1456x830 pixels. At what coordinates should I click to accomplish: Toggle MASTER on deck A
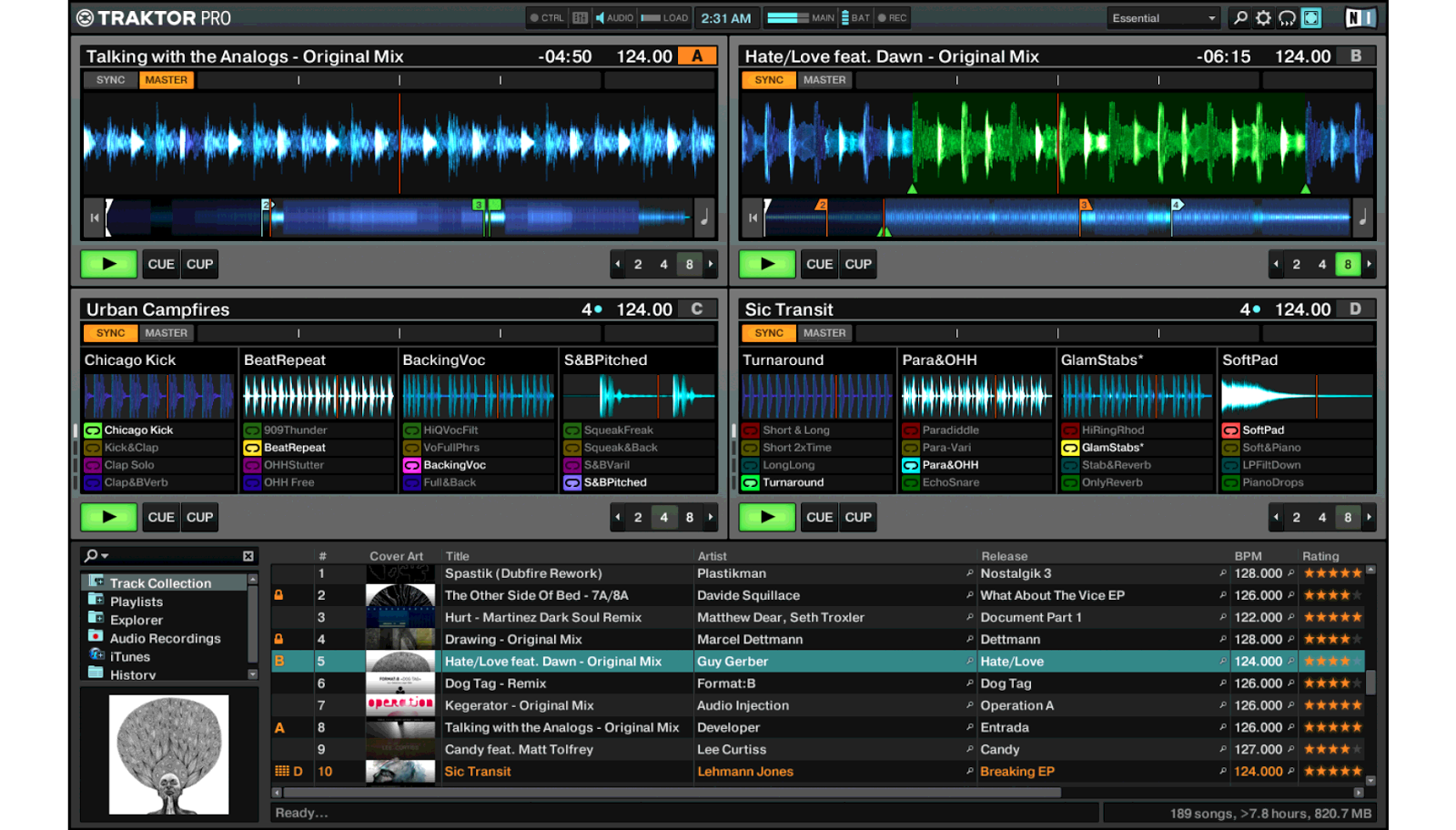click(167, 80)
